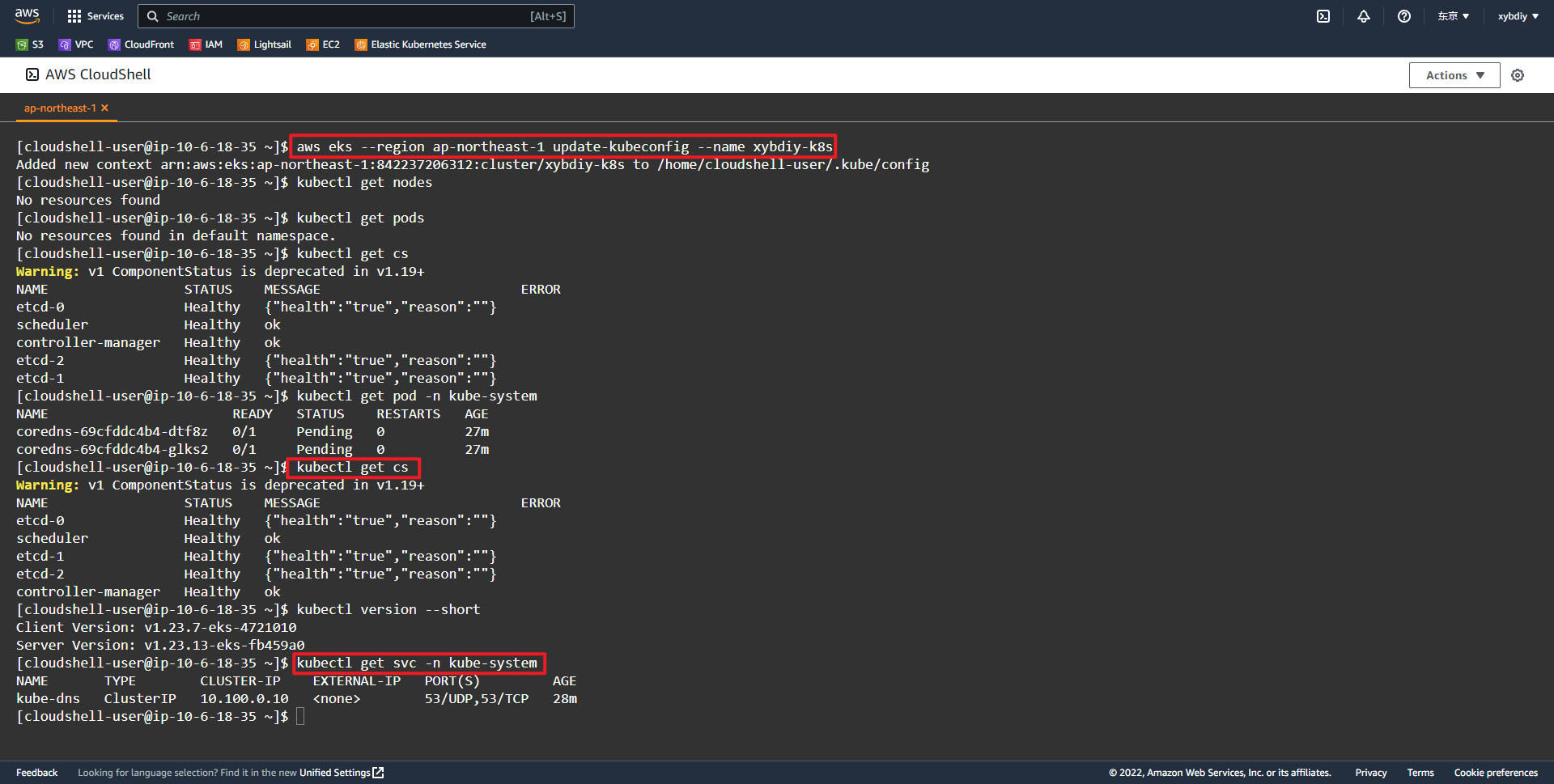1554x784 pixels.
Task: Open the CloudFront favorite shortcut
Action: (142, 44)
